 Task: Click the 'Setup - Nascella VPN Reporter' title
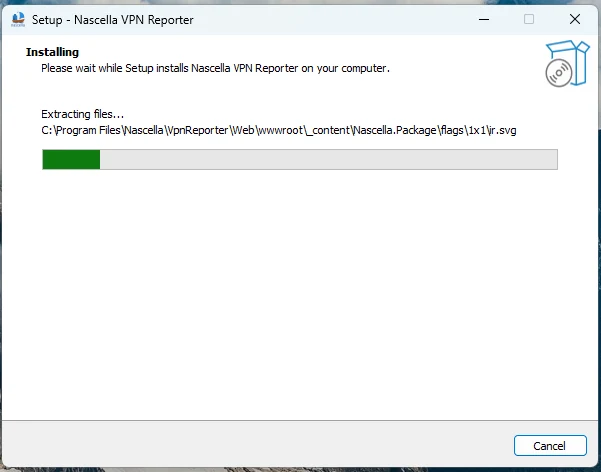click(x=113, y=20)
